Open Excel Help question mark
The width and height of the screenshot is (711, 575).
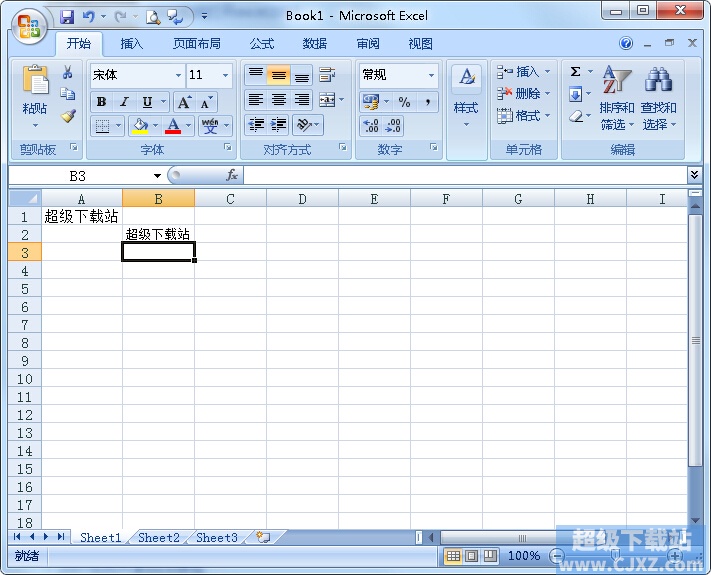626,44
